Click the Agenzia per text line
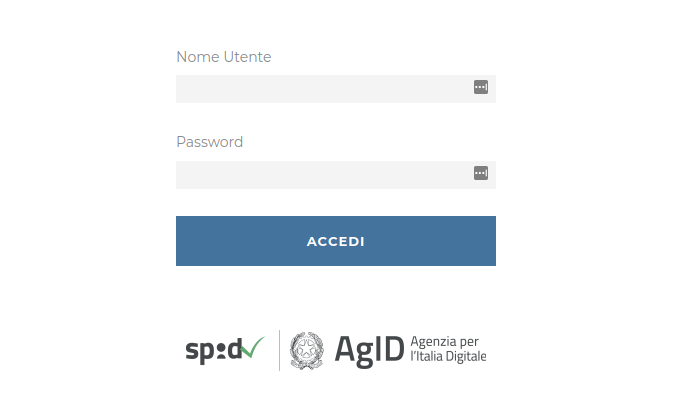Viewport: 673px width, 400px height. pyautogui.click(x=444, y=342)
